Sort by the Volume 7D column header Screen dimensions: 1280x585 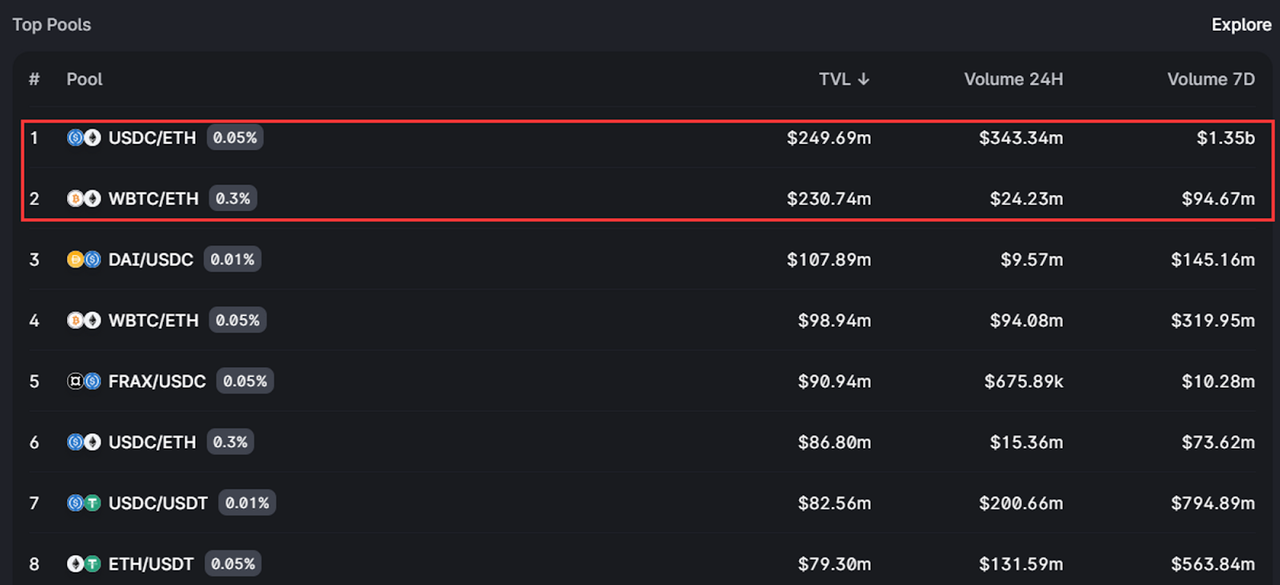pos(1211,79)
